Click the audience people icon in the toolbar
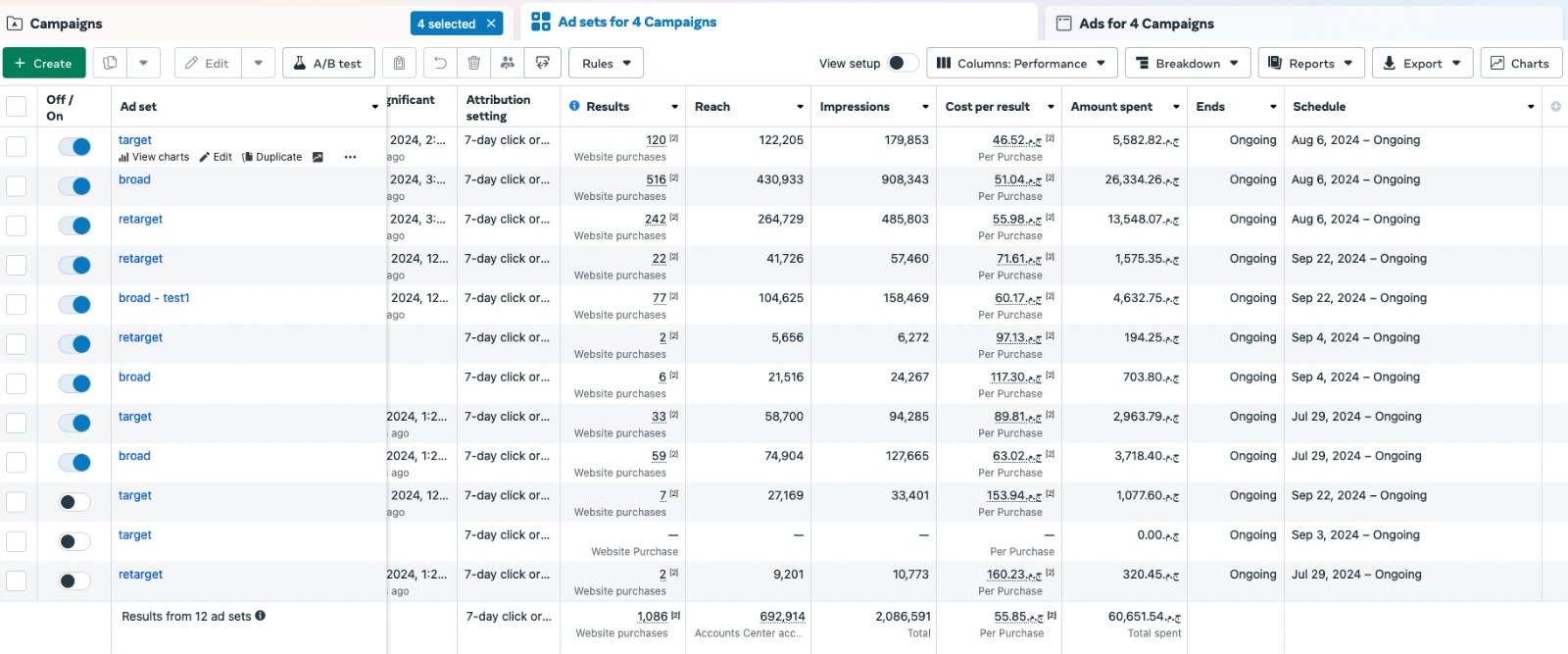1568x654 pixels. tap(508, 63)
